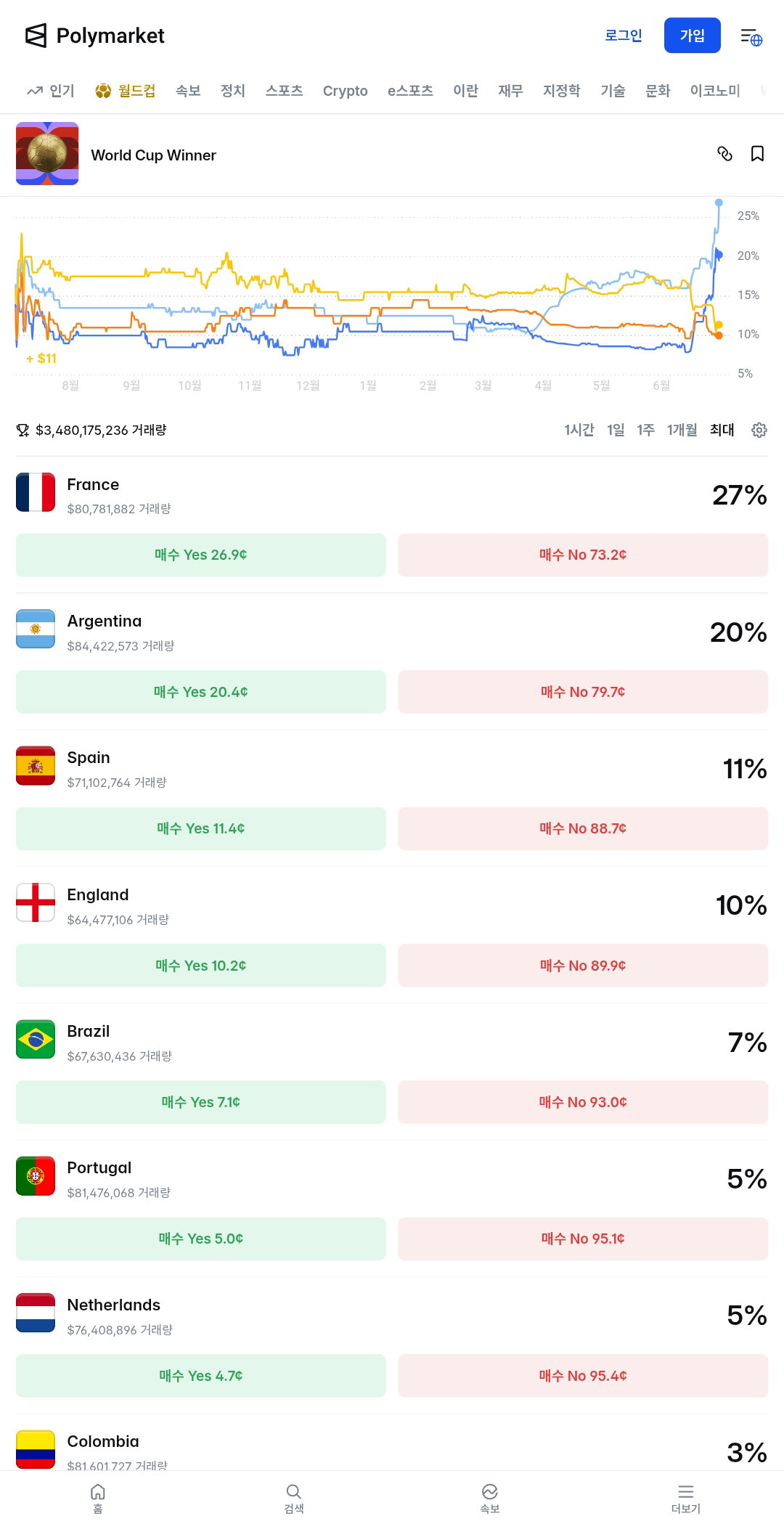Open breaking news icon in bottom bar
Screen dimensions: 784x1529
pos(490,1499)
